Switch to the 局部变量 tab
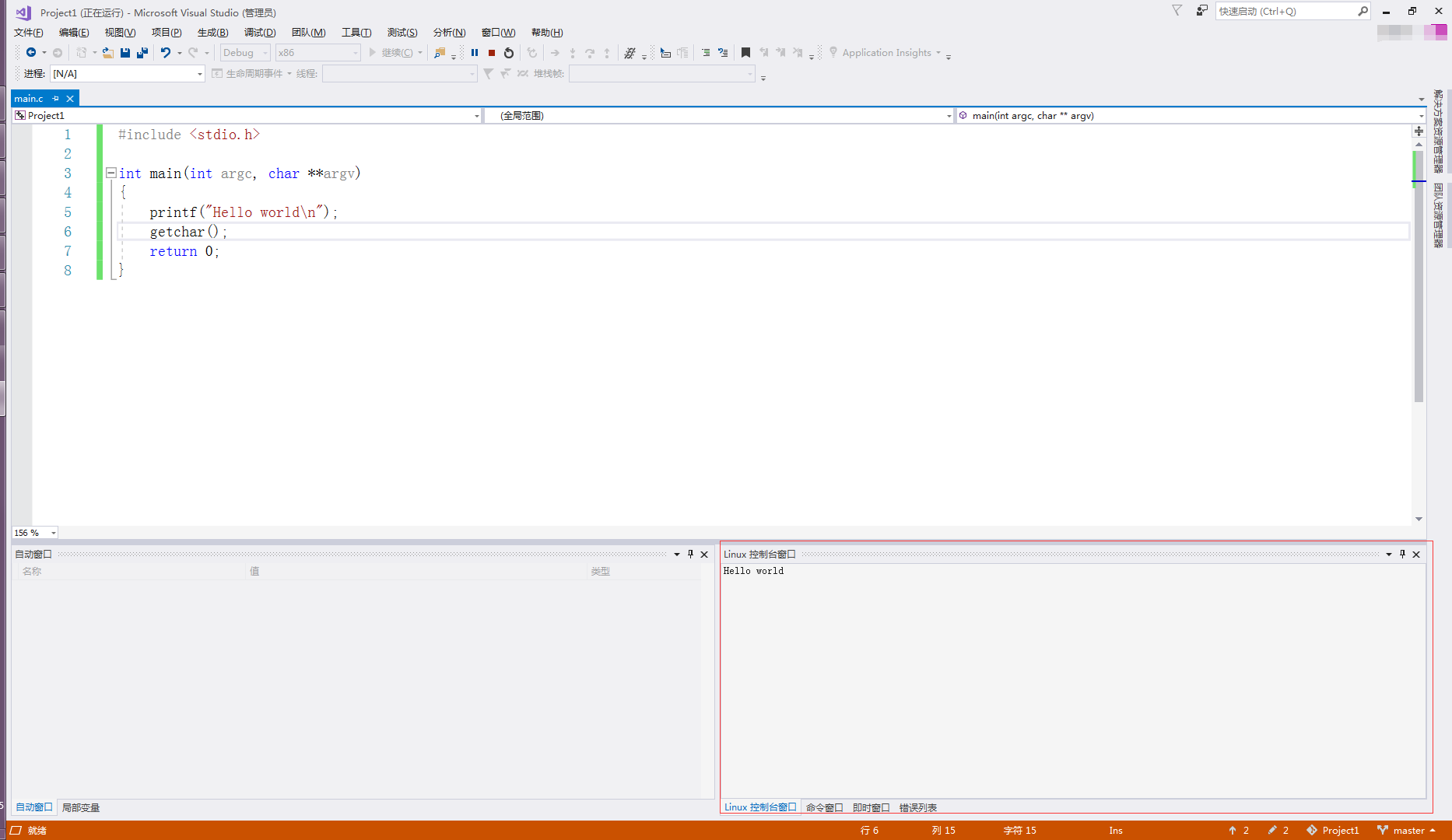 (81, 807)
